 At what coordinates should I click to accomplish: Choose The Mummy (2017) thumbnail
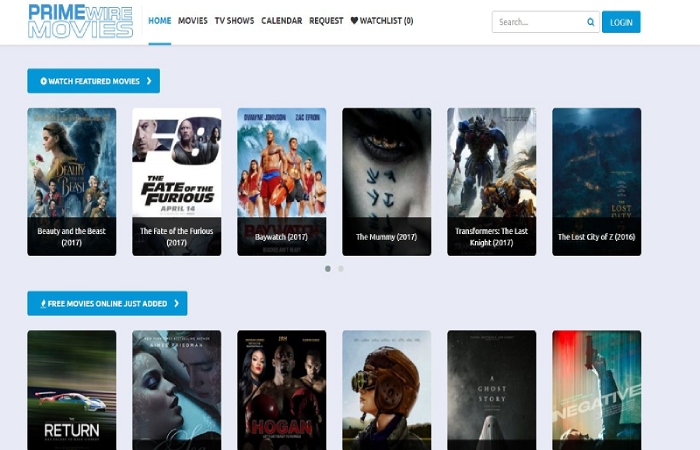tap(387, 181)
